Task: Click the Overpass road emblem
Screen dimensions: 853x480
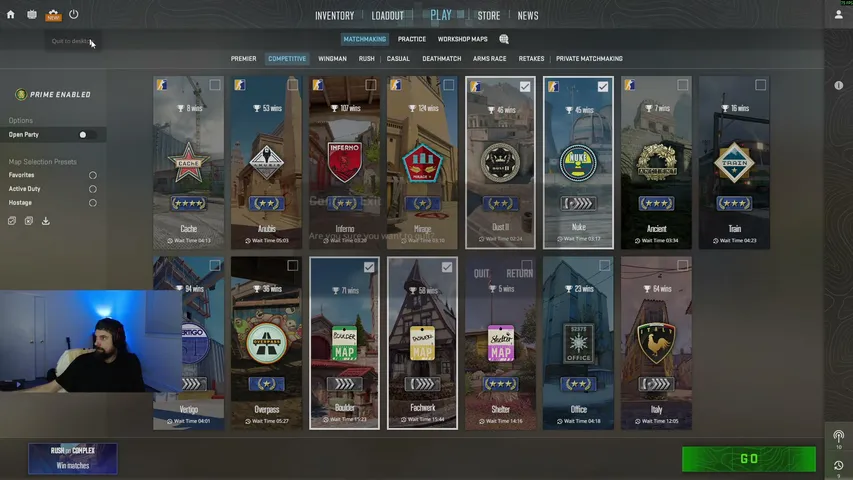Action: [266, 343]
